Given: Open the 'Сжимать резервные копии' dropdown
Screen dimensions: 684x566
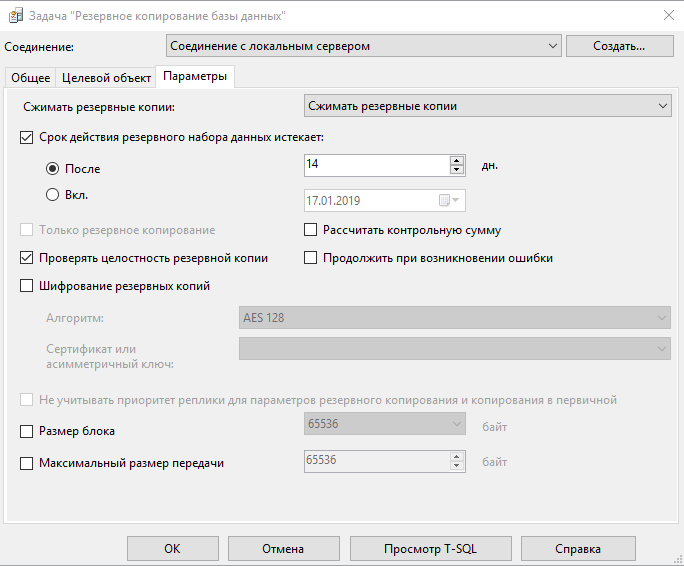Looking at the screenshot, I should 487,106.
